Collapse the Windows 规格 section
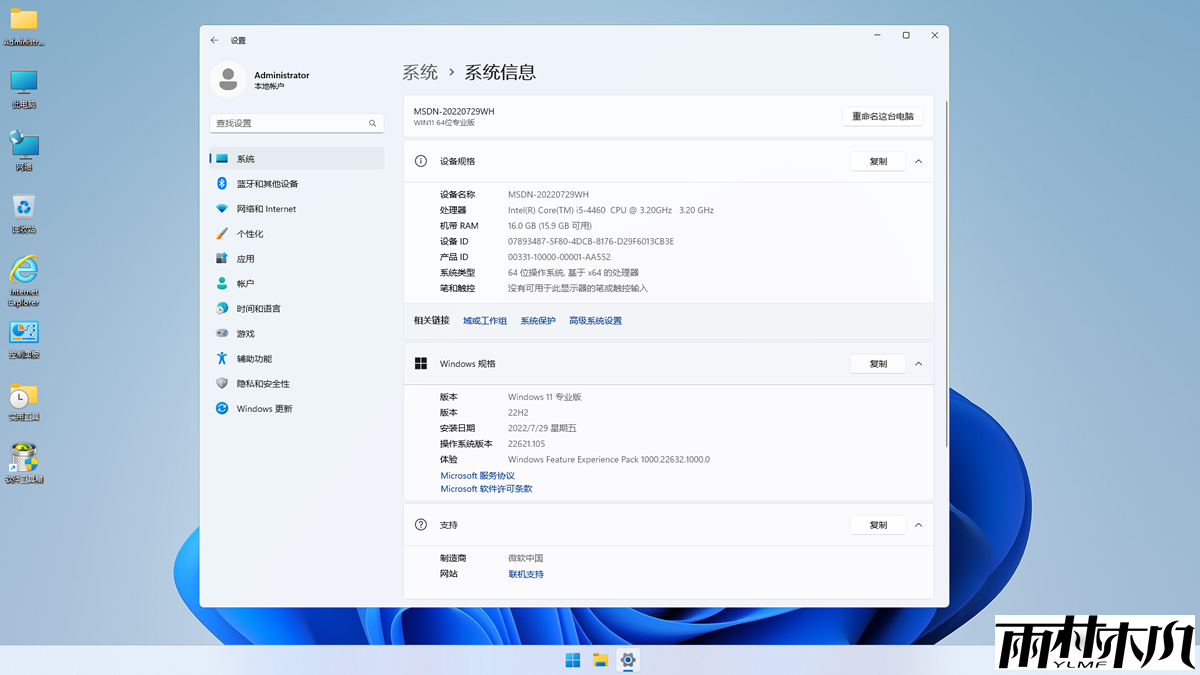This screenshot has height=675, width=1200. (918, 363)
